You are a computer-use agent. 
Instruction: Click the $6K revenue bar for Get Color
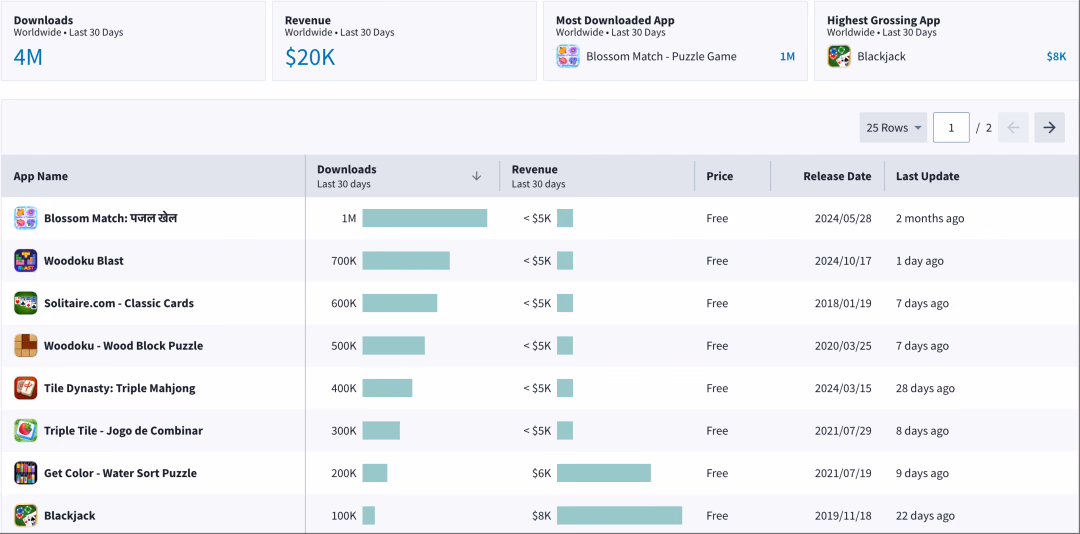pyautogui.click(x=604, y=473)
